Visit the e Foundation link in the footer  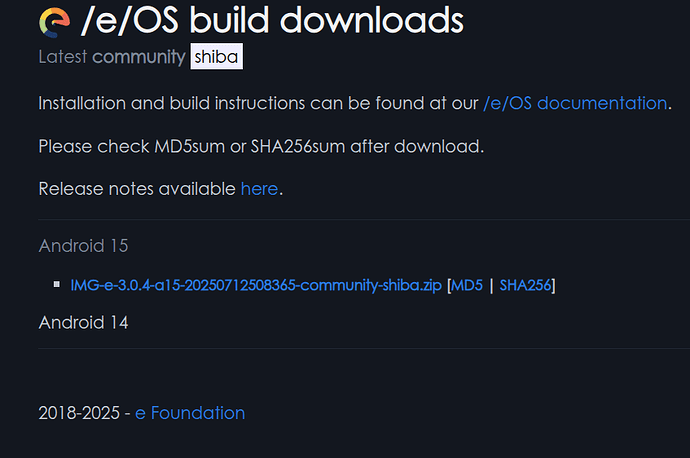pyautogui.click(x=190, y=413)
